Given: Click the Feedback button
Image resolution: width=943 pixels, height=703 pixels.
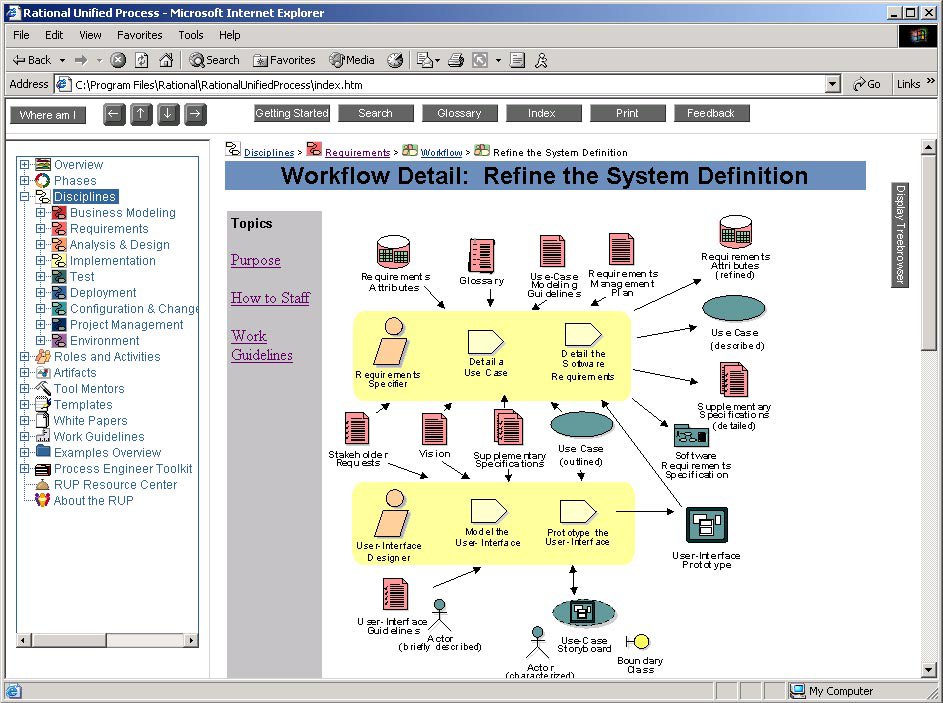Looking at the screenshot, I should [711, 113].
